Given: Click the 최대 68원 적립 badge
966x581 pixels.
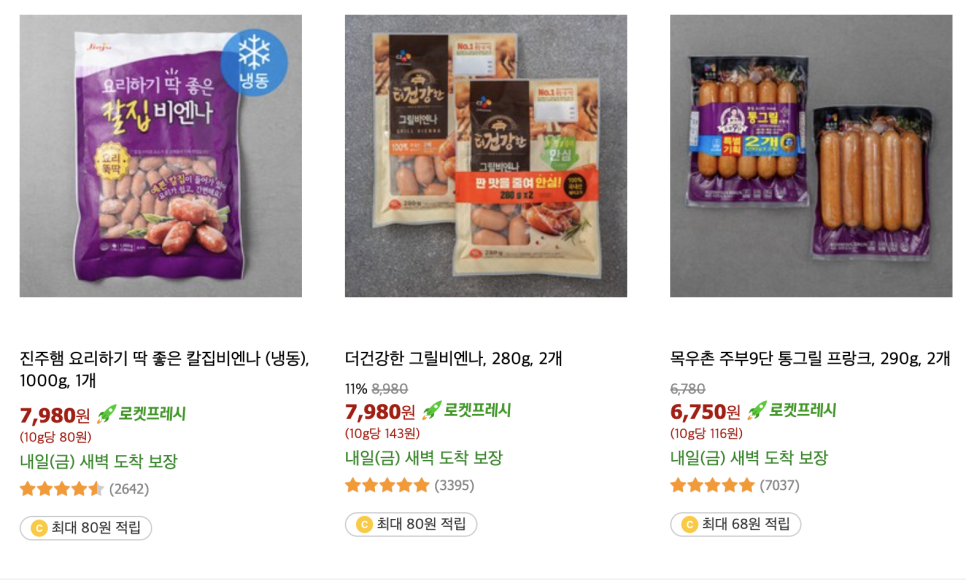Looking at the screenshot, I should (x=736, y=524).
